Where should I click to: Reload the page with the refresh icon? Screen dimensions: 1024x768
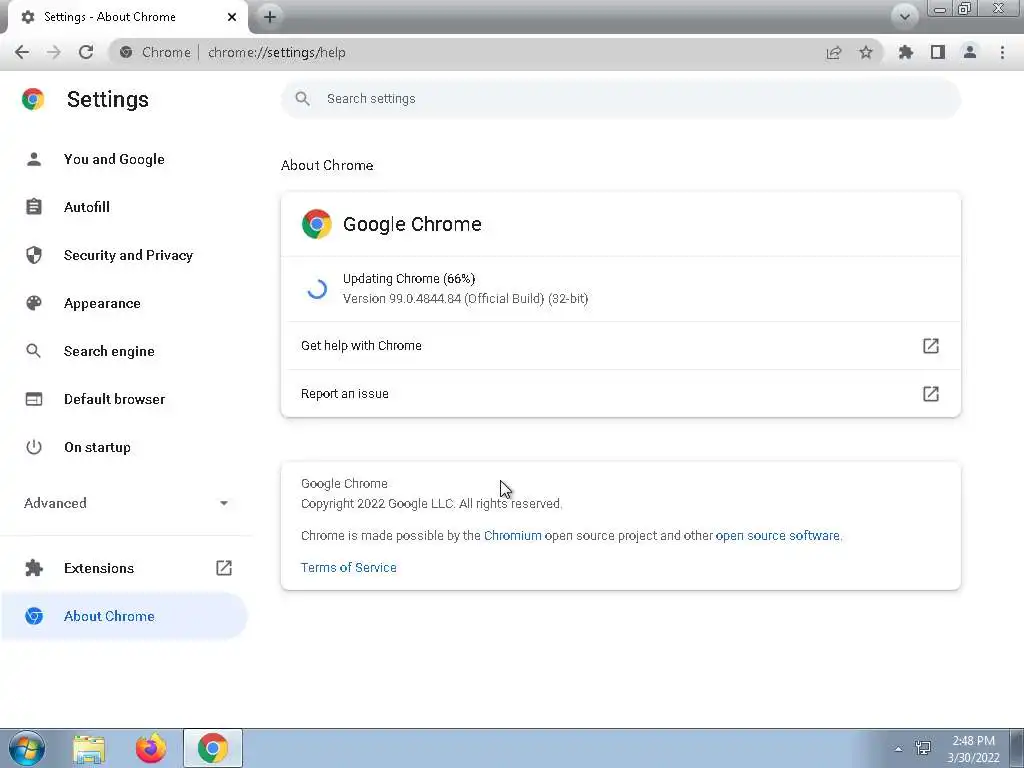pos(86,52)
